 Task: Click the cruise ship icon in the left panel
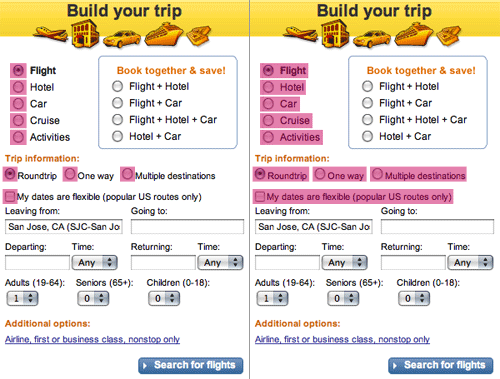[164, 34]
